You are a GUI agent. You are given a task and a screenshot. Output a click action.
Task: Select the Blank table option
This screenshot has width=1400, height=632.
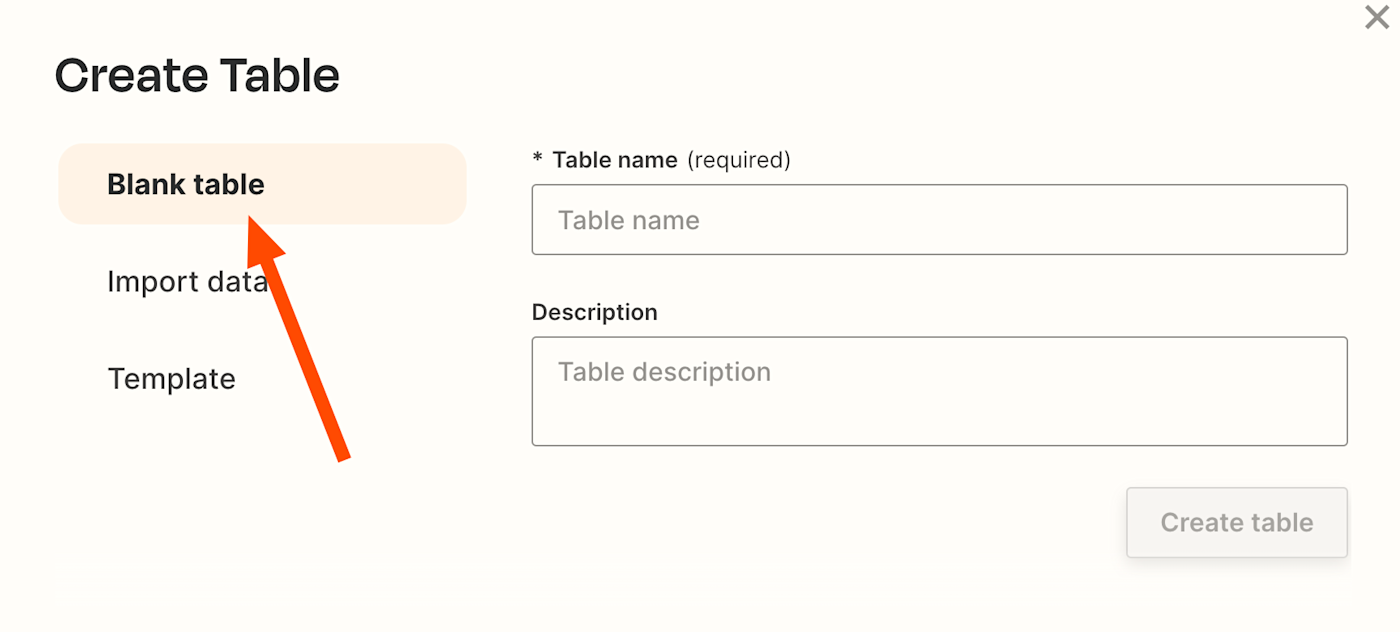pyautogui.click(x=186, y=185)
